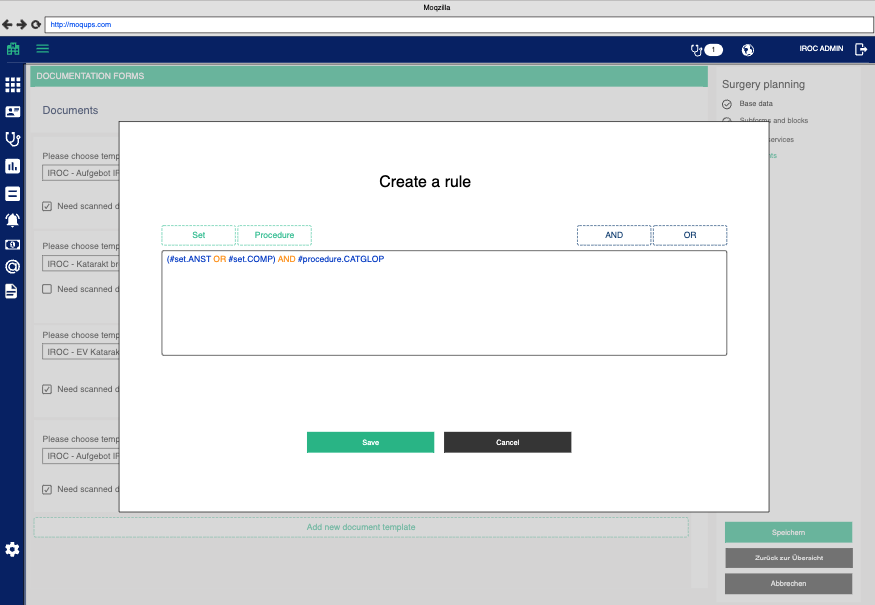875x605 pixels.
Task: Click the globe language icon
Action: point(748,50)
